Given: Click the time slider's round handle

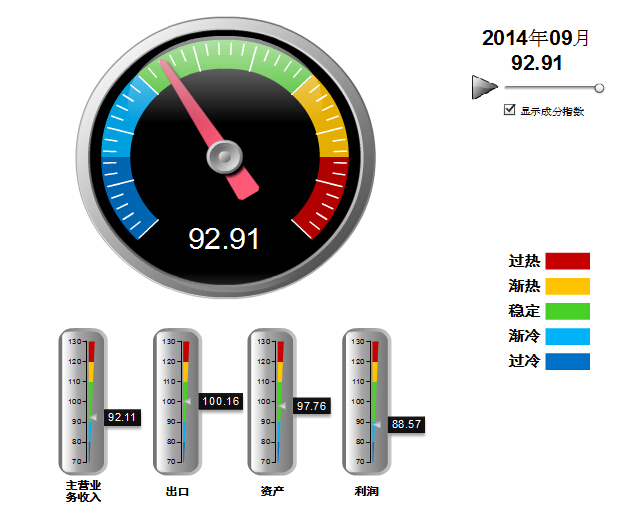Looking at the screenshot, I should 599,88.
